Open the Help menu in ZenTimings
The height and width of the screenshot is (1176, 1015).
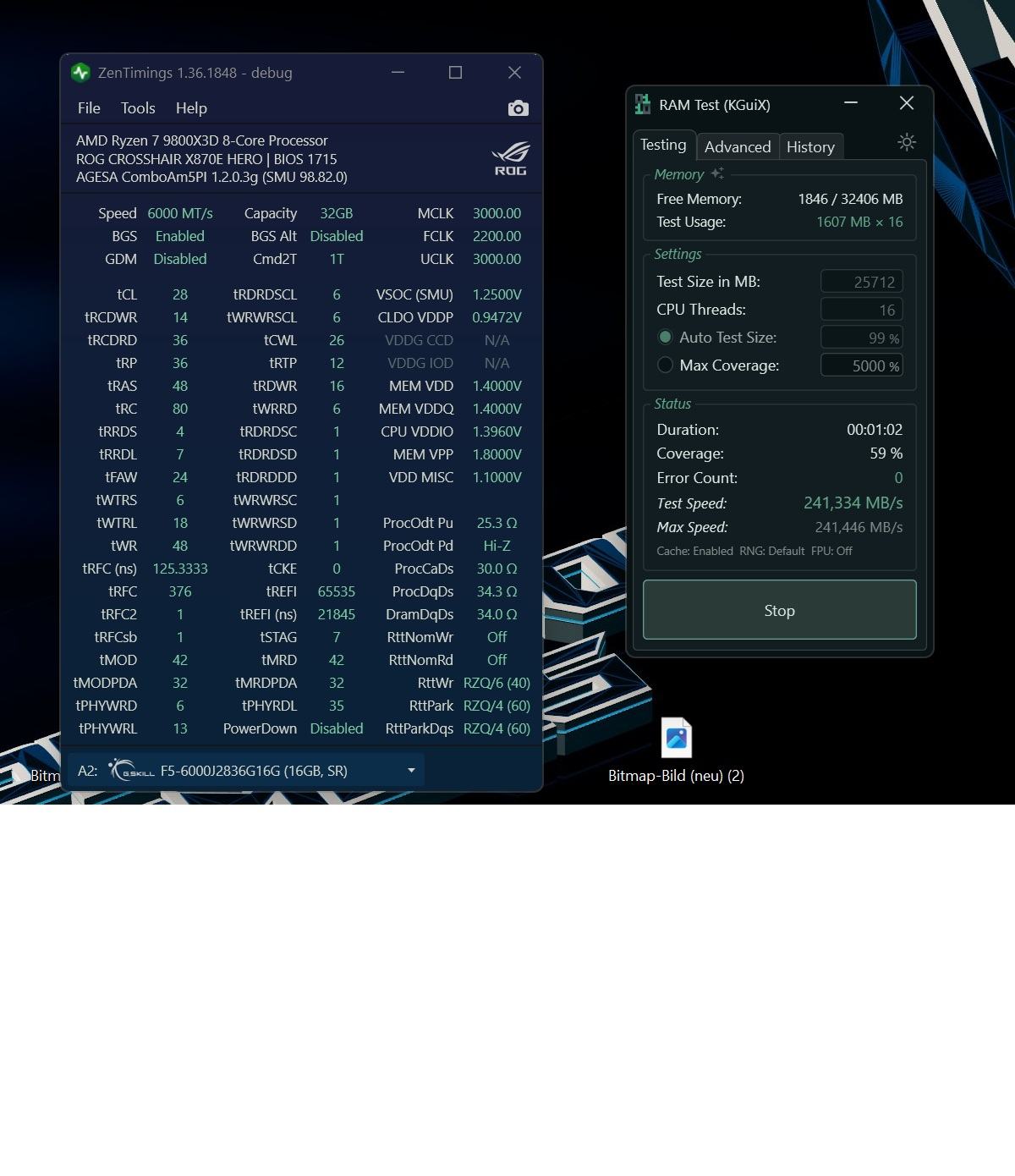coord(191,108)
